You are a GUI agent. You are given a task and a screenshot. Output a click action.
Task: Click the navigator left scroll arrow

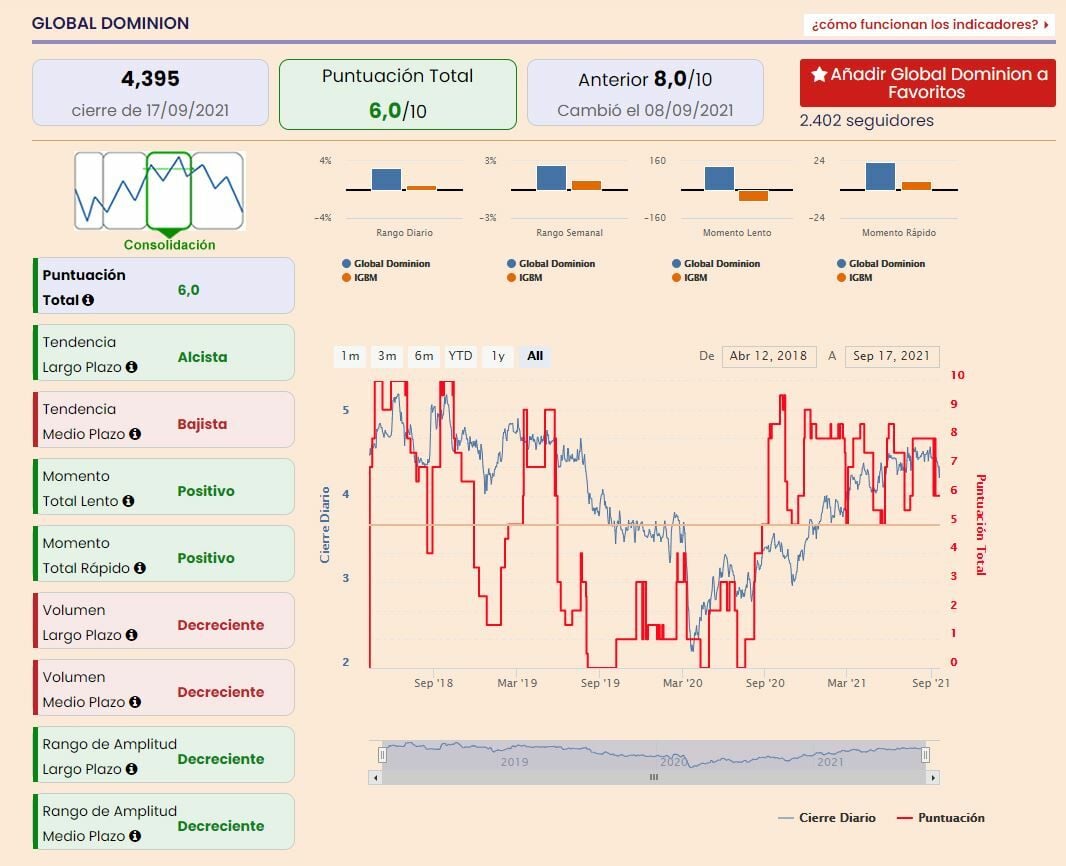pyautogui.click(x=375, y=778)
